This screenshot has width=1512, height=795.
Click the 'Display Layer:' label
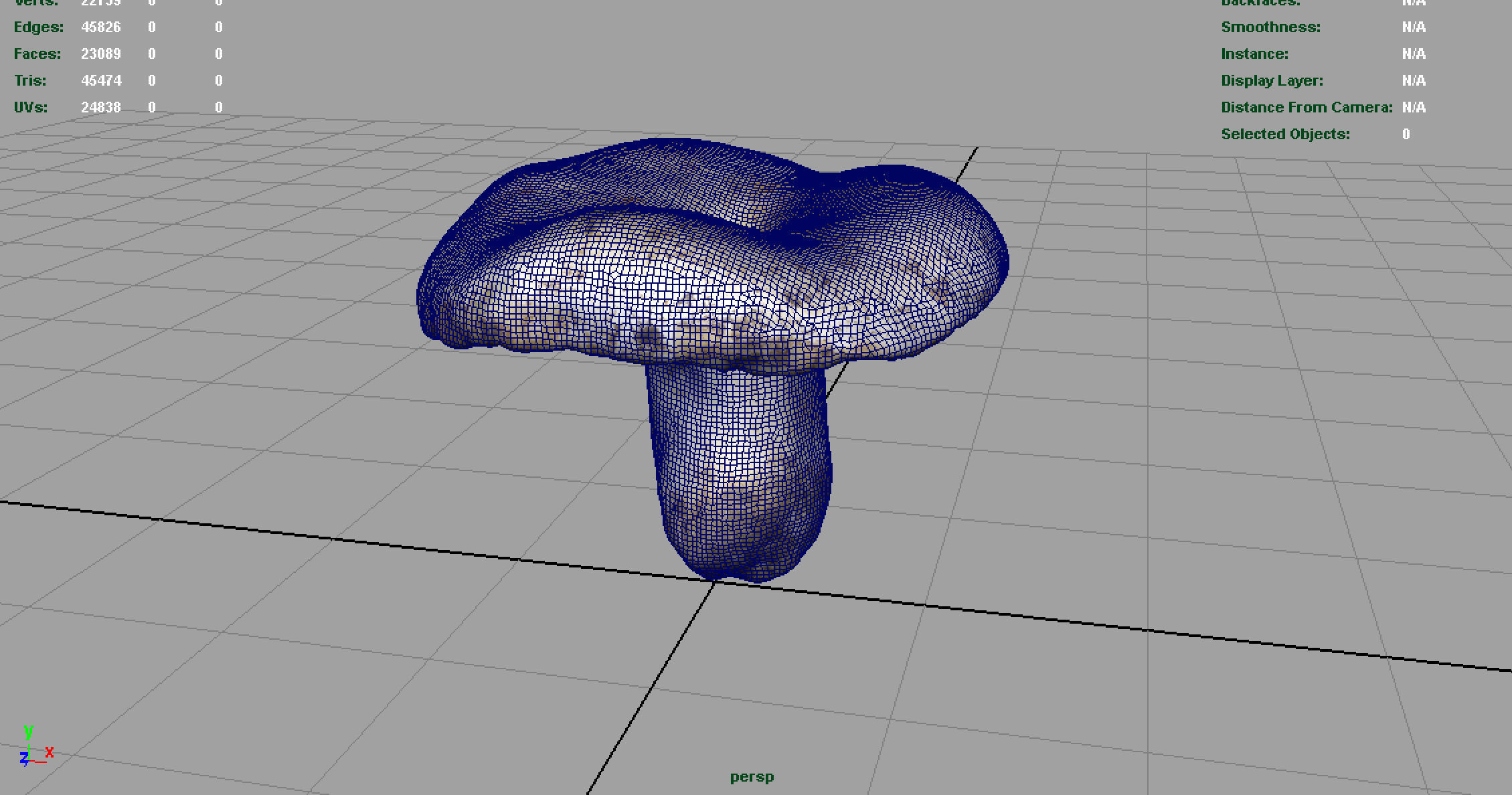[x=1272, y=81]
